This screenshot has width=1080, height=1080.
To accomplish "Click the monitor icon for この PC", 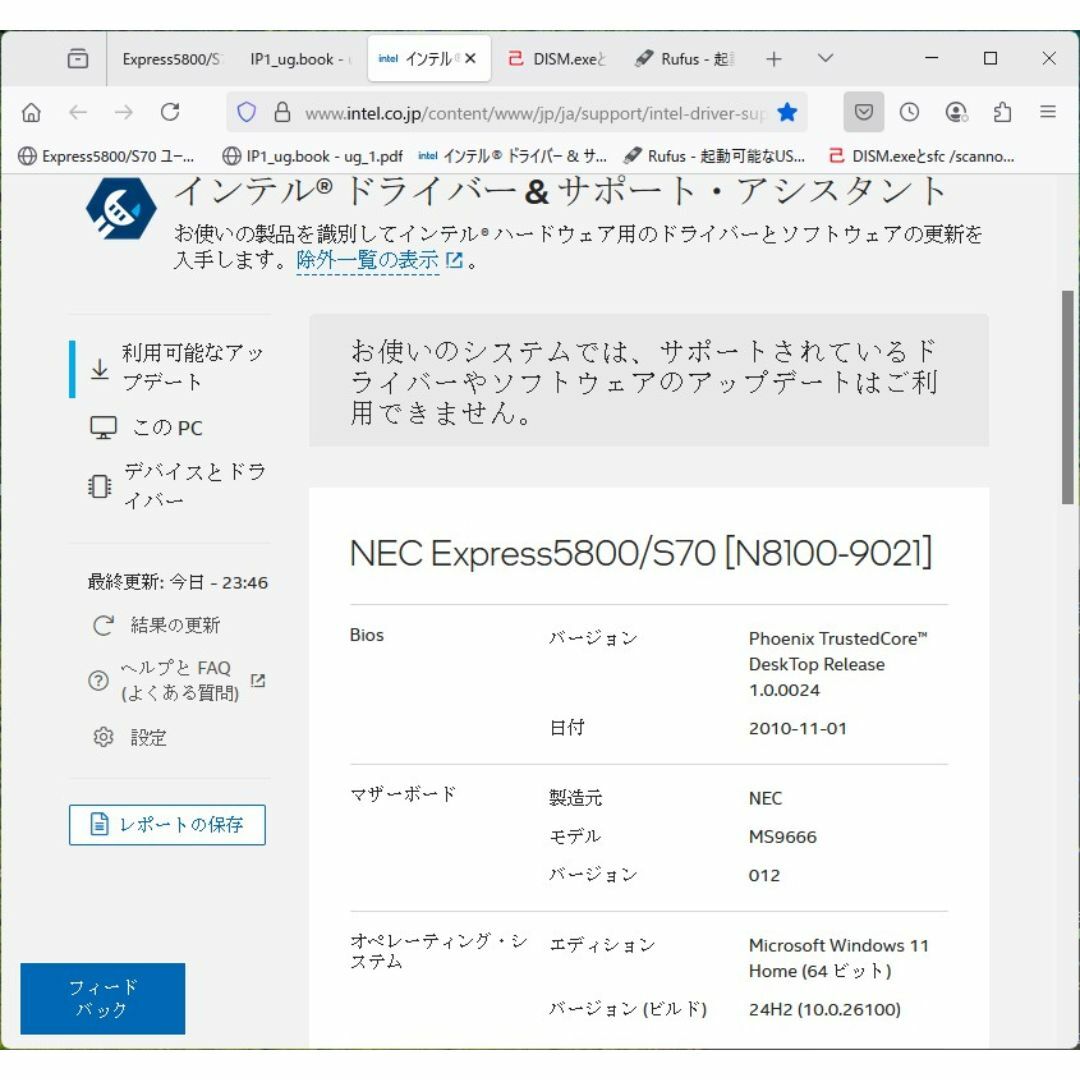I will tap(103, 428).
